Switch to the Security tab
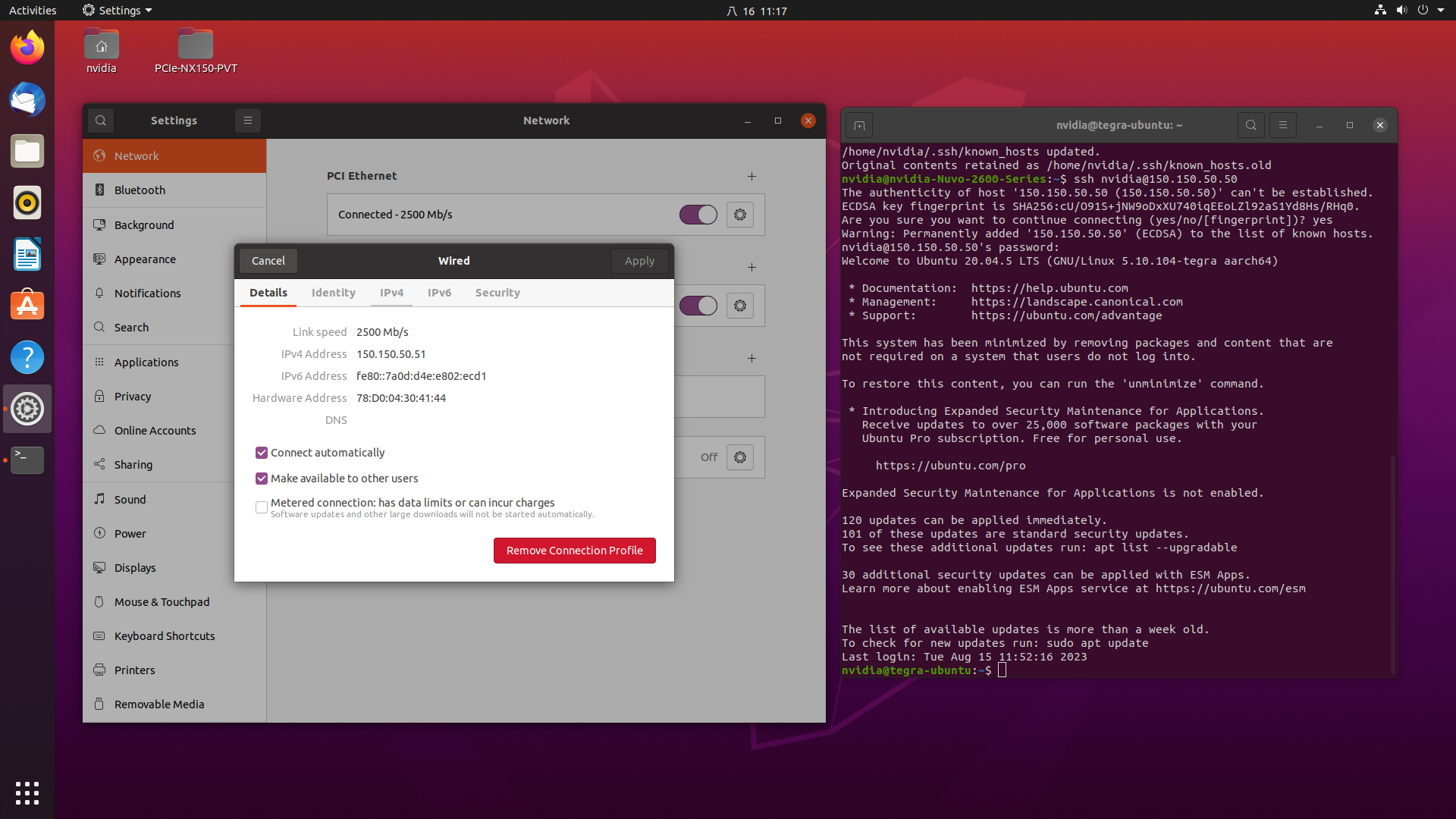 pos(497,293)
